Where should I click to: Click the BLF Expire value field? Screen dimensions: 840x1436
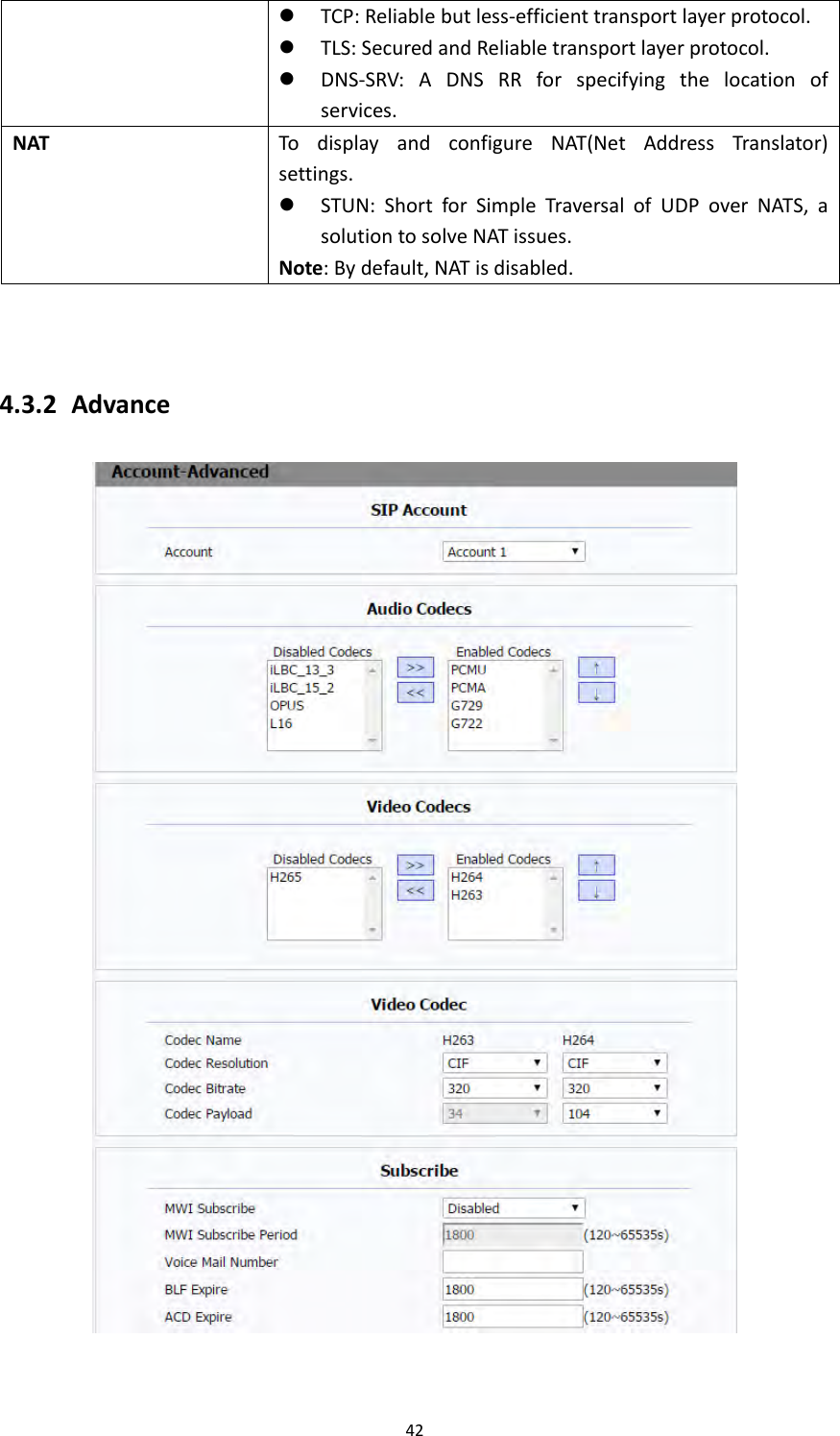(511, 1289)
